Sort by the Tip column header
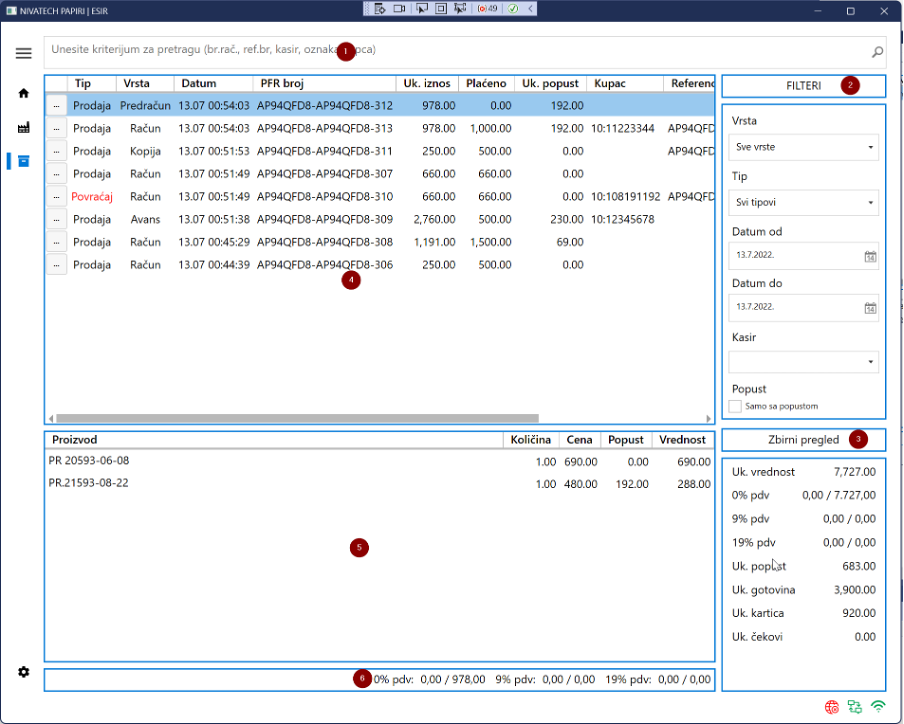 pyautogui.click(x=92, y=84)
